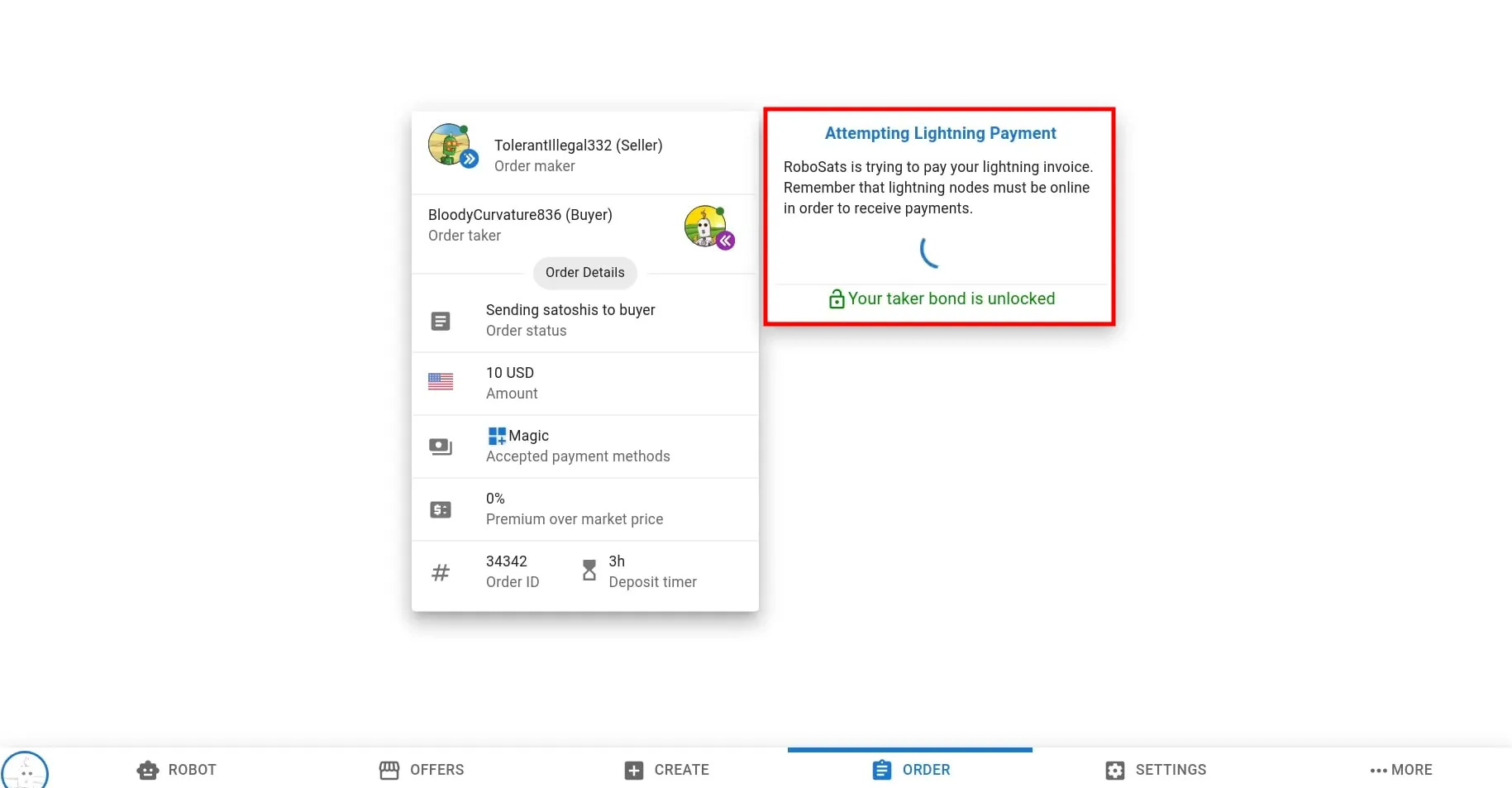
Task: Click the TolerantIllegal332 seller avatar
Action: tap(449, 145)
